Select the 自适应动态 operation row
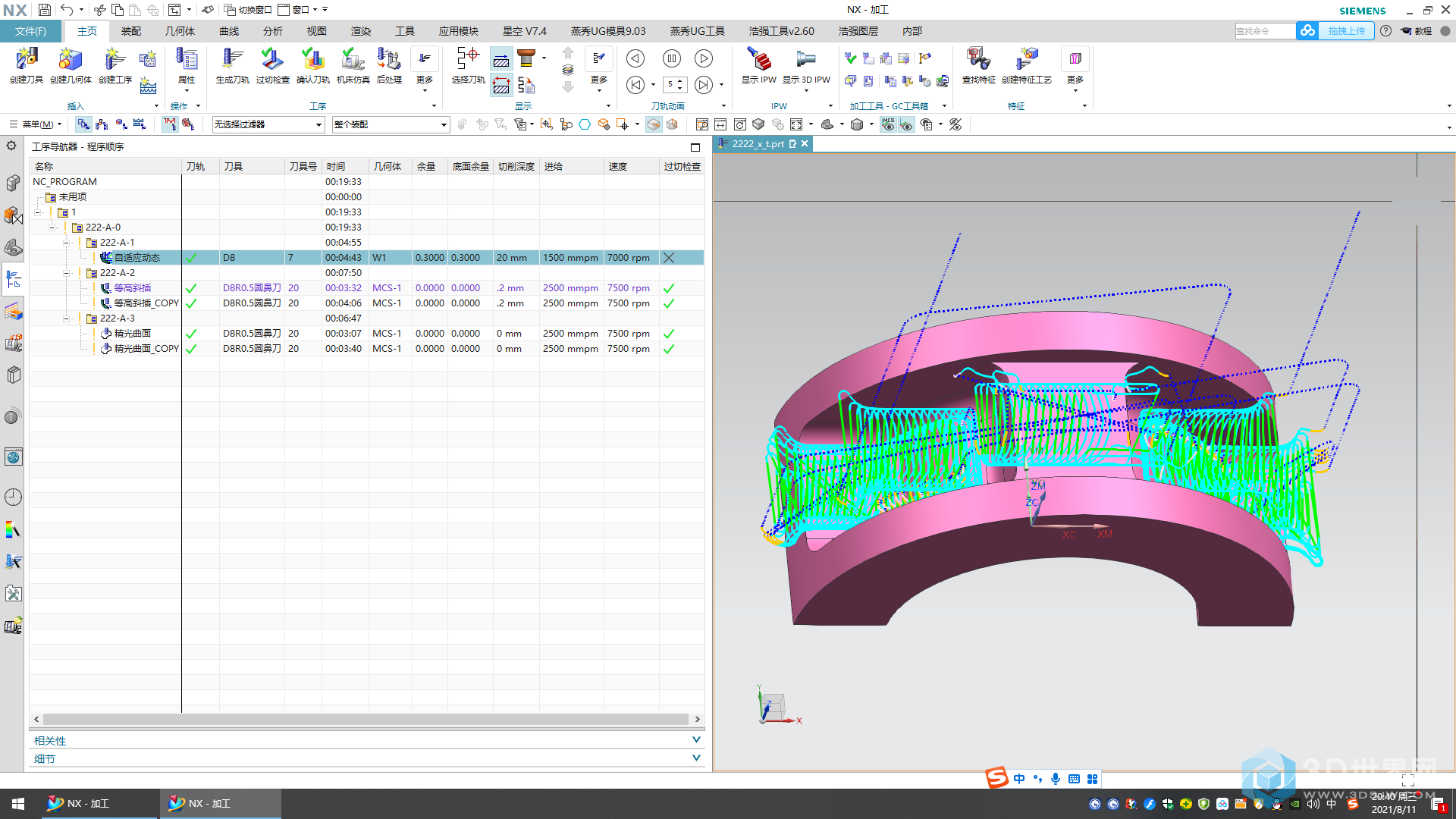The image size is (1456, 819). coord(368,258)
